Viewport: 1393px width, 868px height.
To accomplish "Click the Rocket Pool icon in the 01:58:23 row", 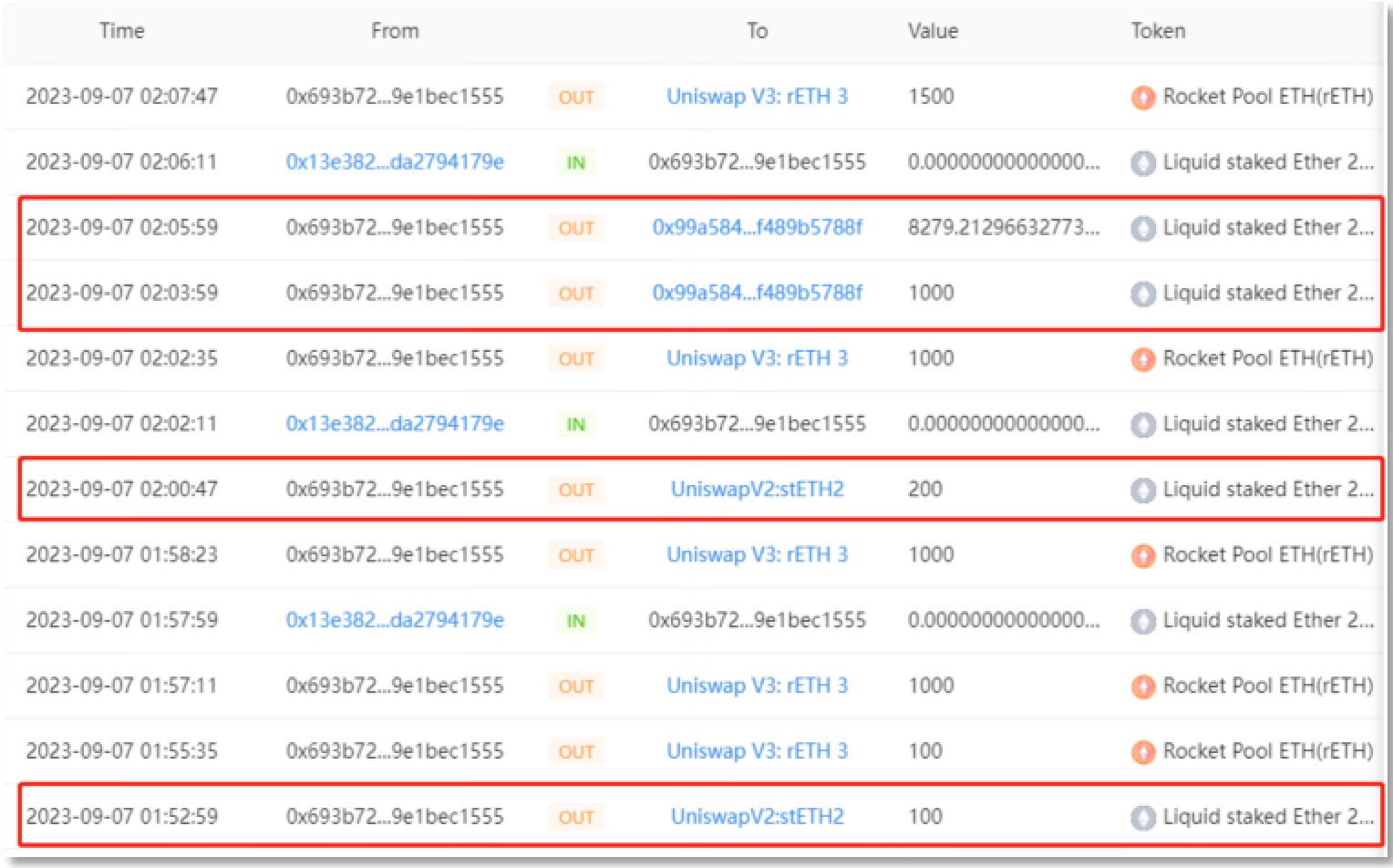I will [x=1143, y=556].
